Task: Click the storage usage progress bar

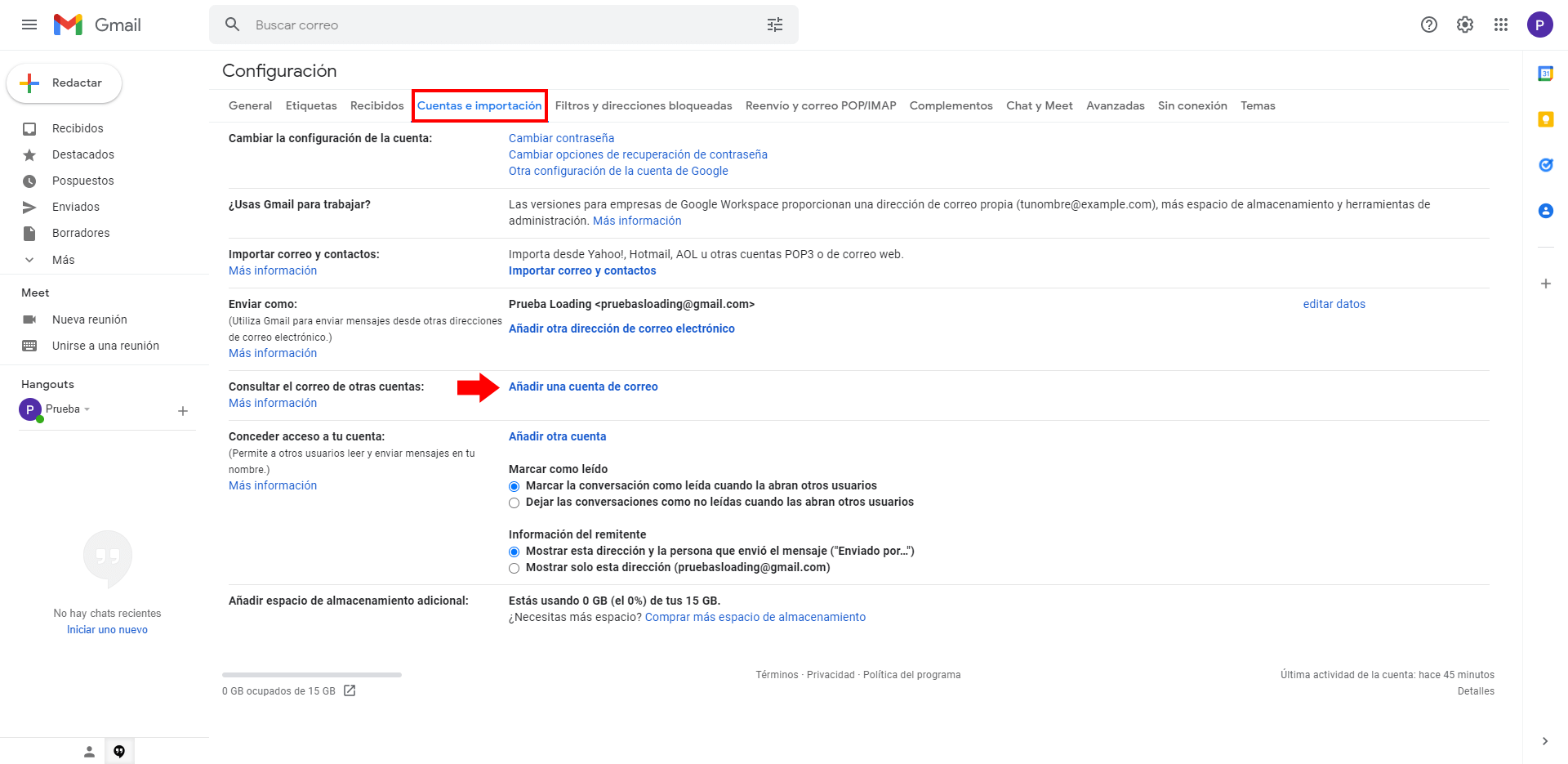Action: [x=312, y=675]
